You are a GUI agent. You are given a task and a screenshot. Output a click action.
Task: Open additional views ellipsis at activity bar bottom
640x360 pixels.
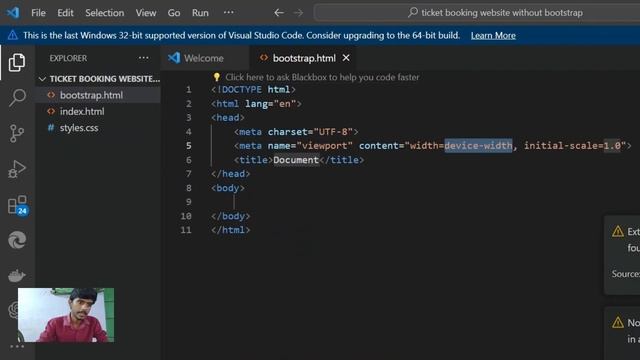(x=17, y=347)
